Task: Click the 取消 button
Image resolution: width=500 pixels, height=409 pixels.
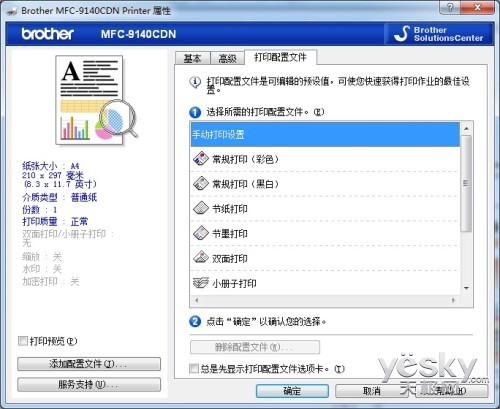Action: click(x=372, y=391)
